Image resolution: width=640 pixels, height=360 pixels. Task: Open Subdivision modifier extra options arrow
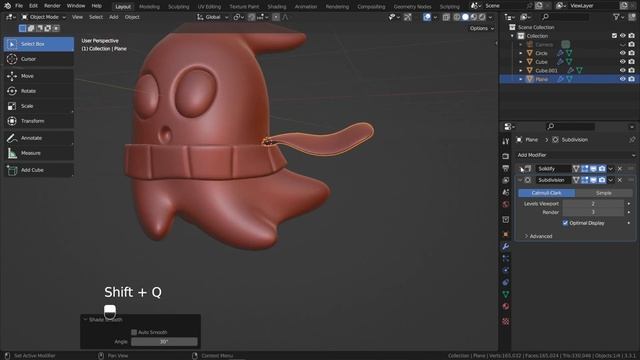611,180
